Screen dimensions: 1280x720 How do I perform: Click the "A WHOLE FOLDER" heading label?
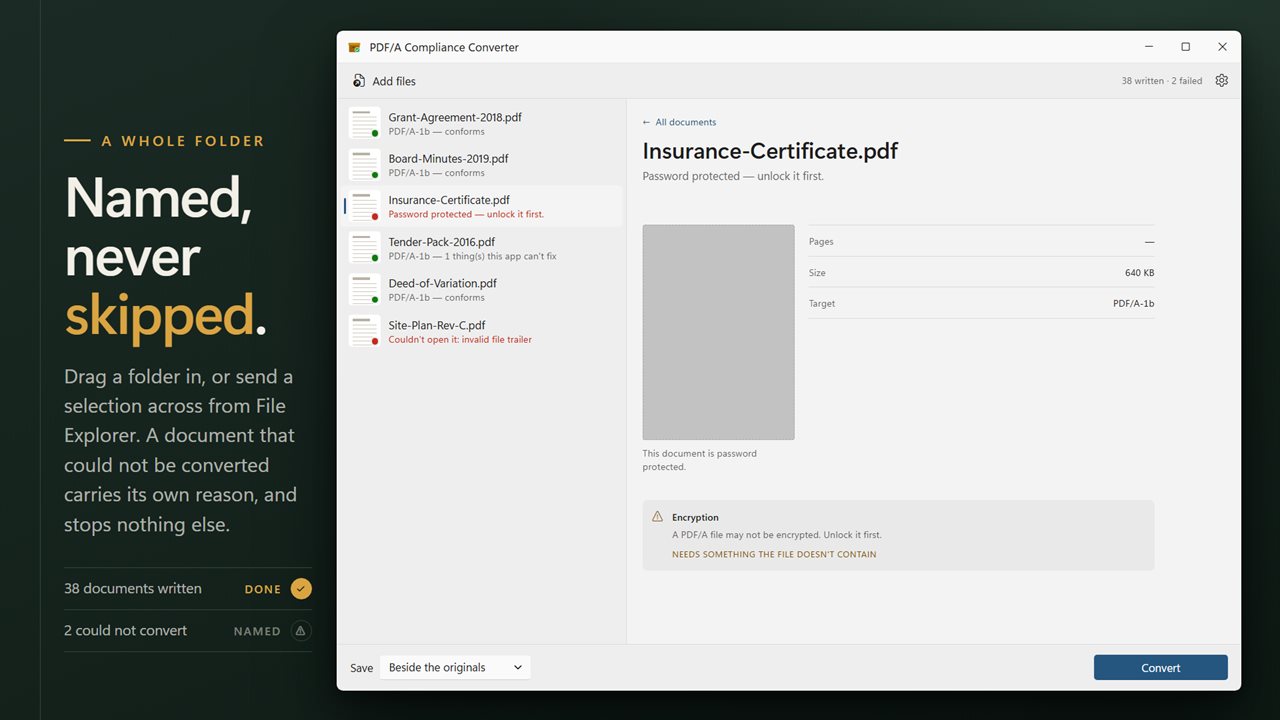point(183,142)
